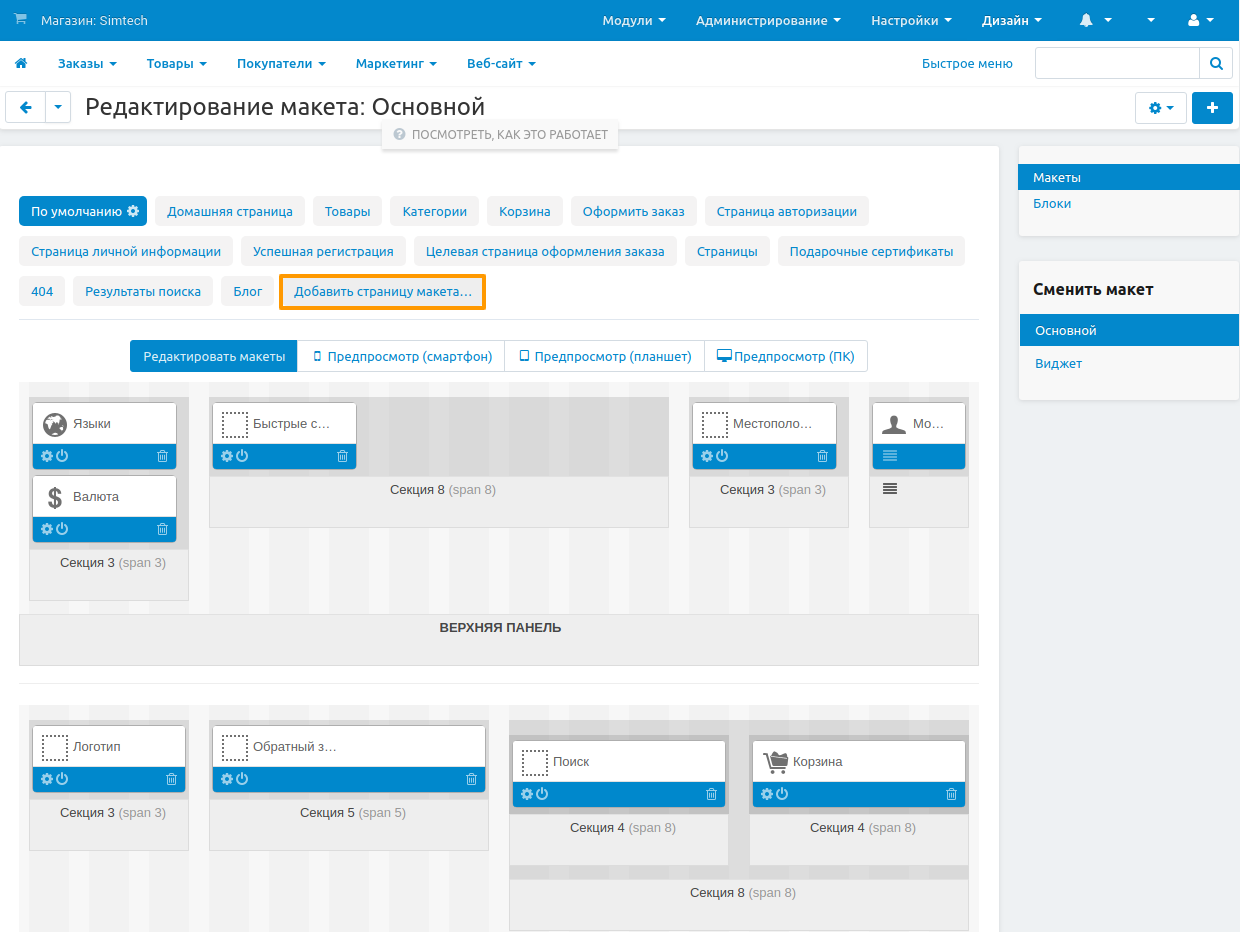Disable the Логотип block with power icon
The width and height of the screenshot is (1240, 932).
coord(62,779)
